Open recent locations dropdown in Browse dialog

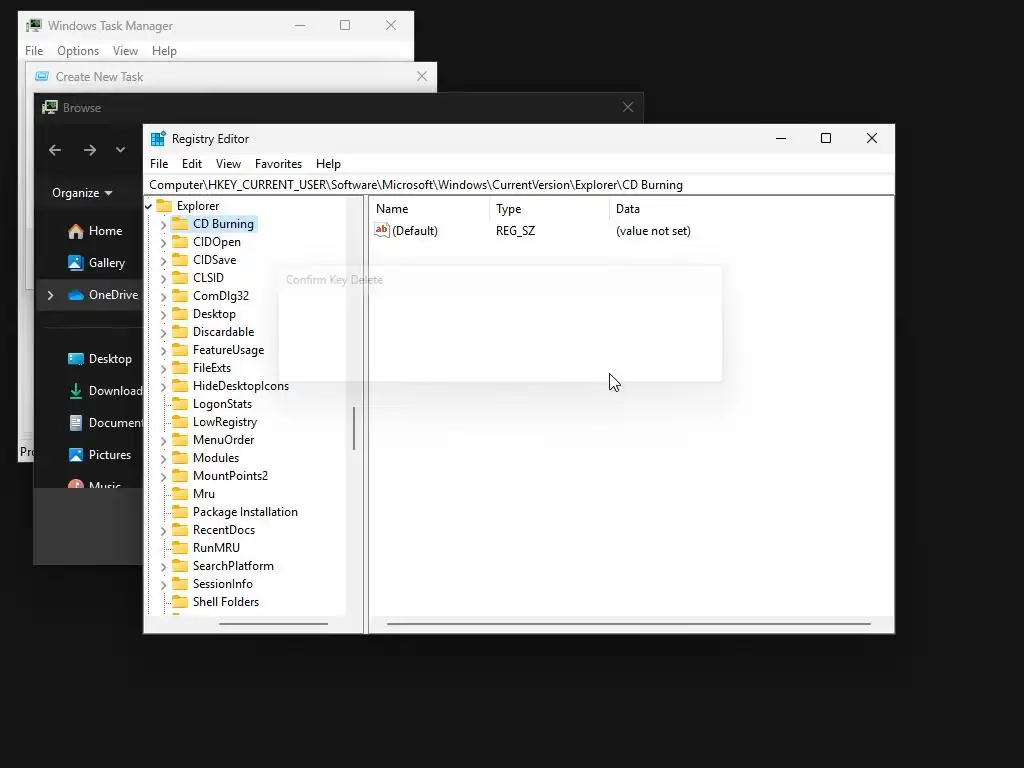tap(120, 150)
